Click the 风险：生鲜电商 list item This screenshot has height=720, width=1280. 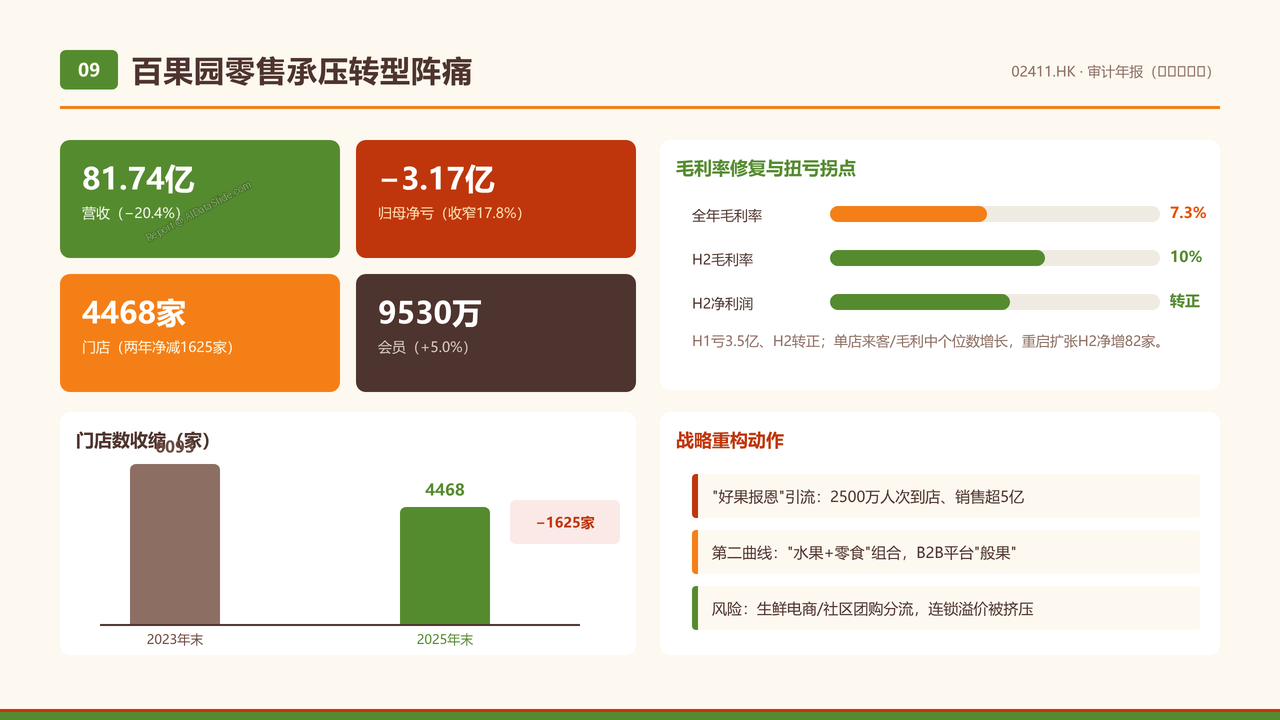946,608
